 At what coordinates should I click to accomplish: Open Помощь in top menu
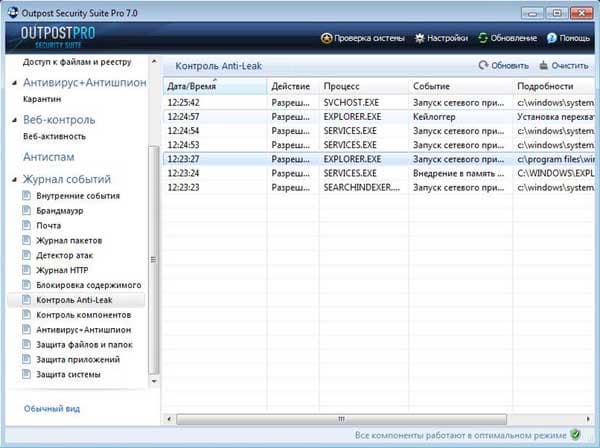(x=569, y=38)
